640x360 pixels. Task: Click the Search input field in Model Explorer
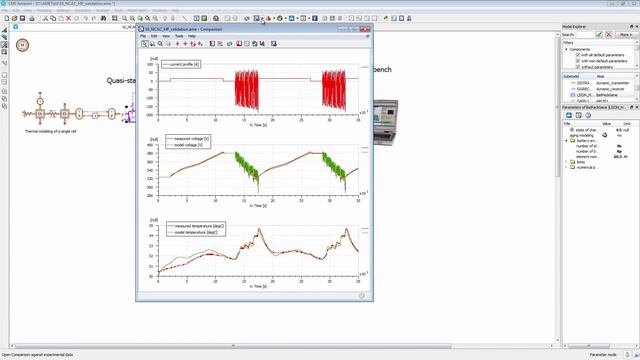pos(584,35)
